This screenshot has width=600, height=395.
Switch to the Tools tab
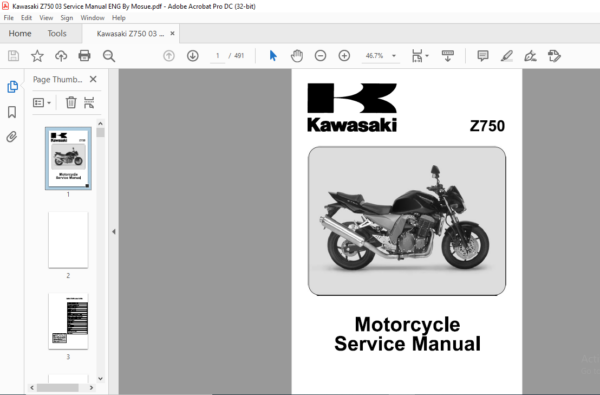coord(57,33)
